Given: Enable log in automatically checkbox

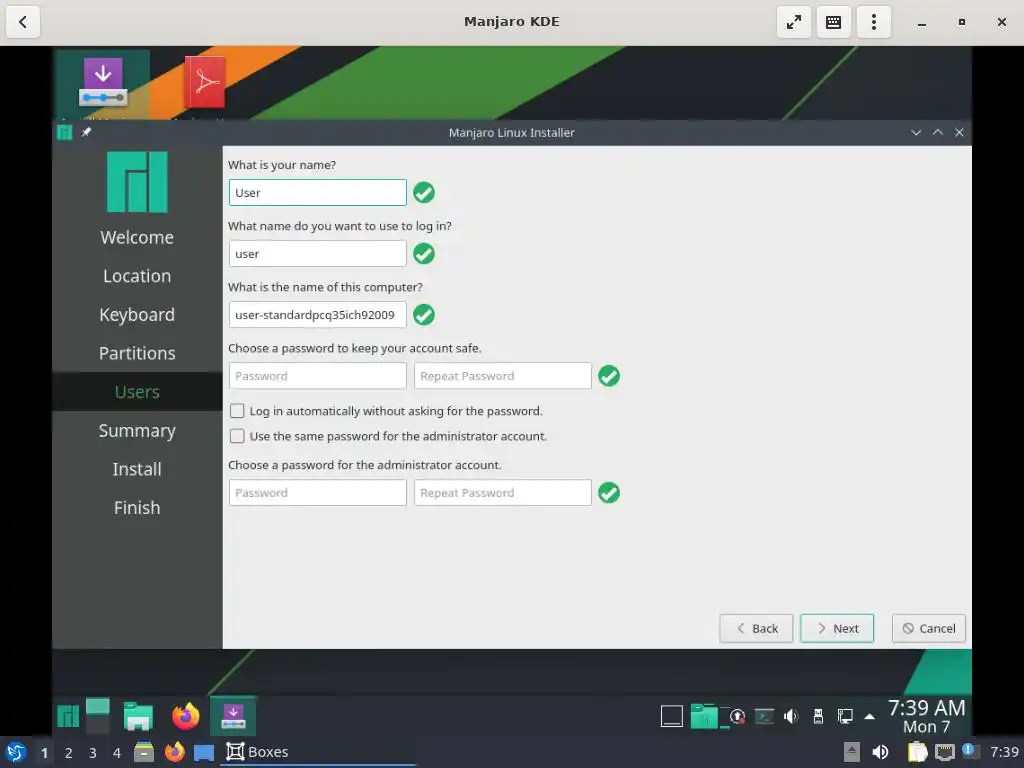Looking at the screenshot, I should click(x=237, y=411).
